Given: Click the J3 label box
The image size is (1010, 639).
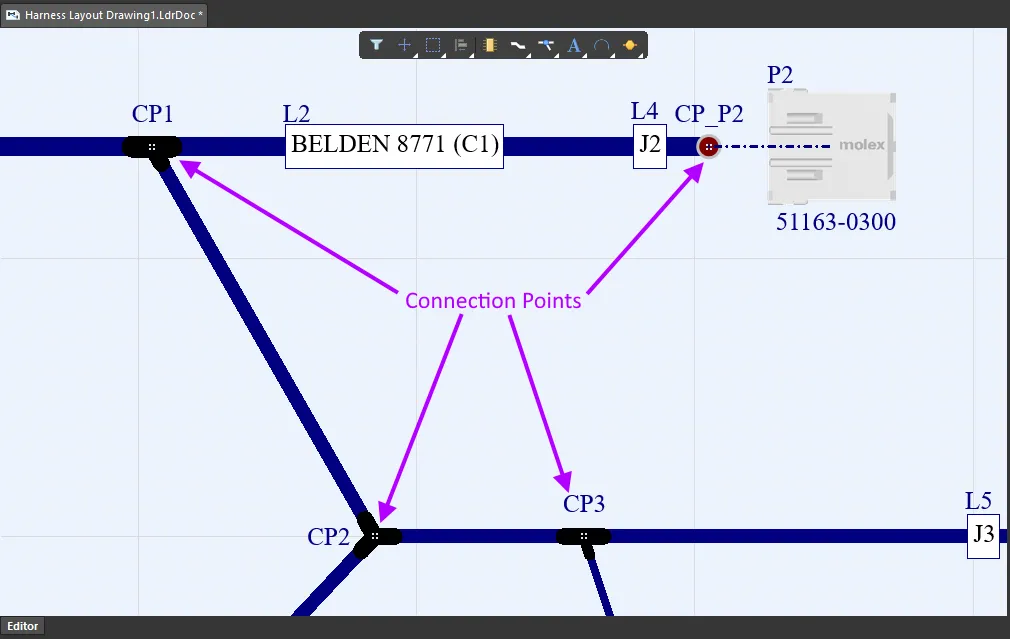Looking at the screenshot, I should [983, 536].
